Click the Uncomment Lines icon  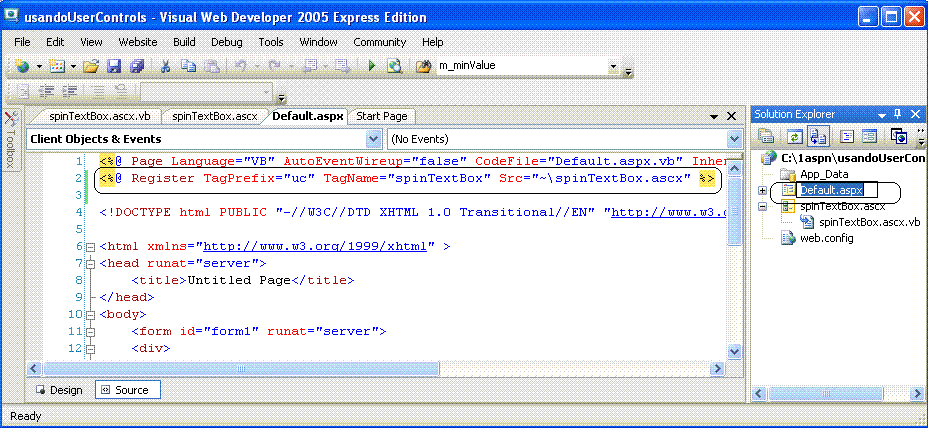pos(121,92)
